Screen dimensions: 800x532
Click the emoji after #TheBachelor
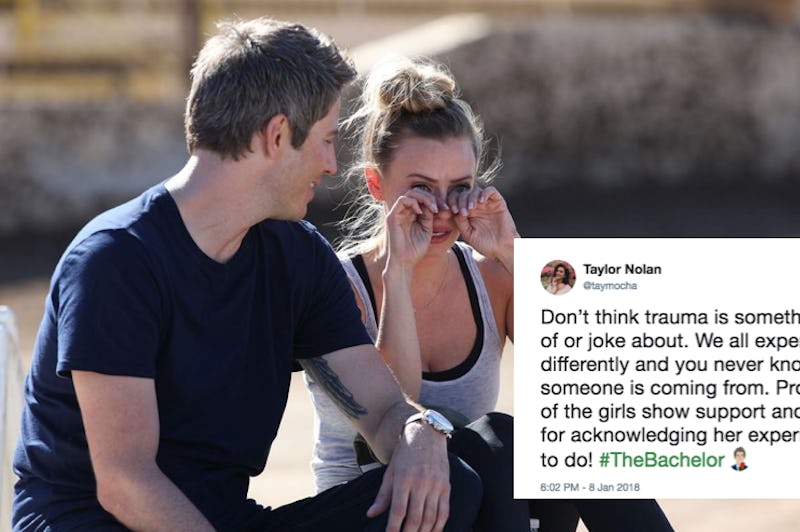[x=739, y=459]
